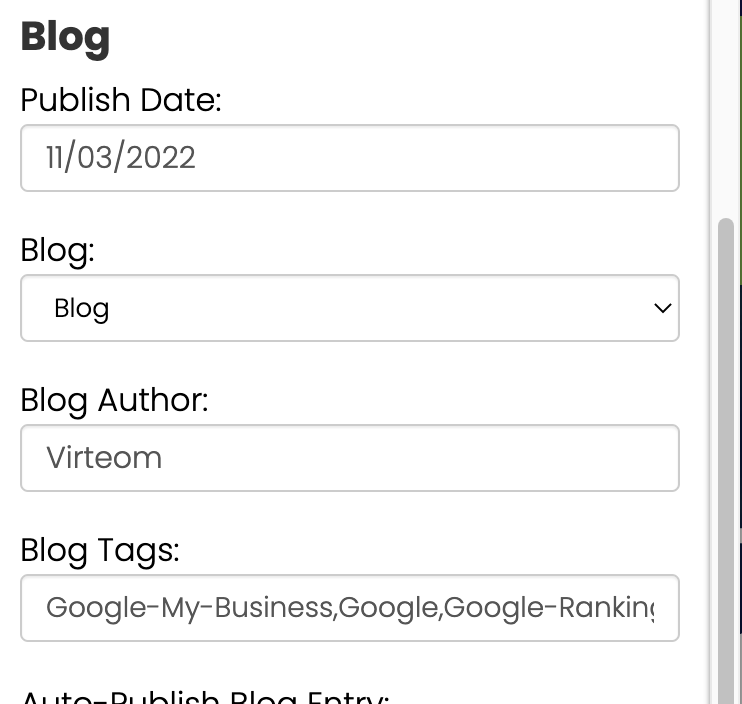Select the "Blog" value shown in dropdown
Screen dimensions: 742x704
click(82, 308)
